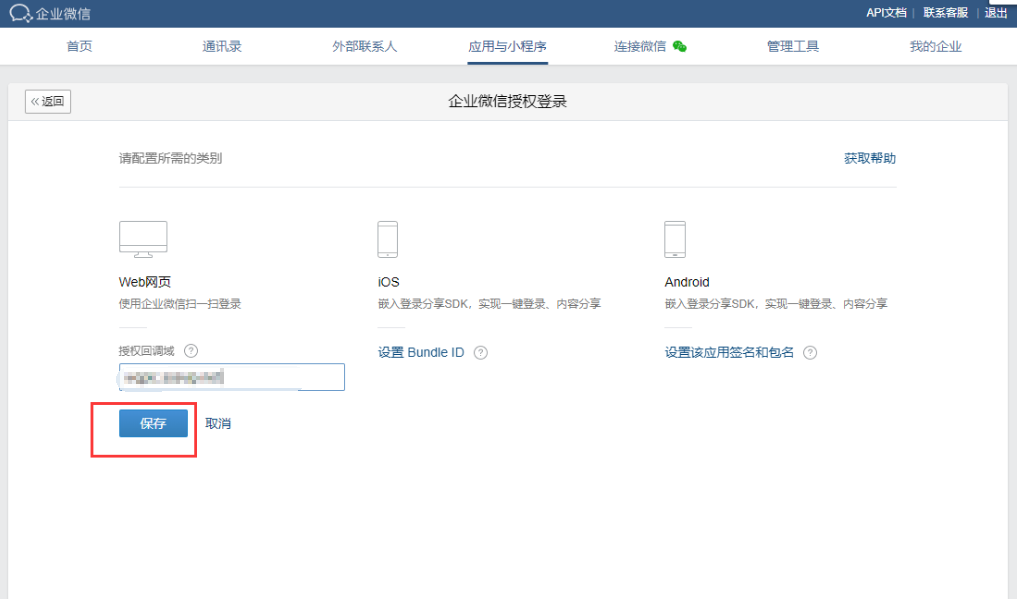Click the 设置 Bundle ID link

[x=421, y=352]
